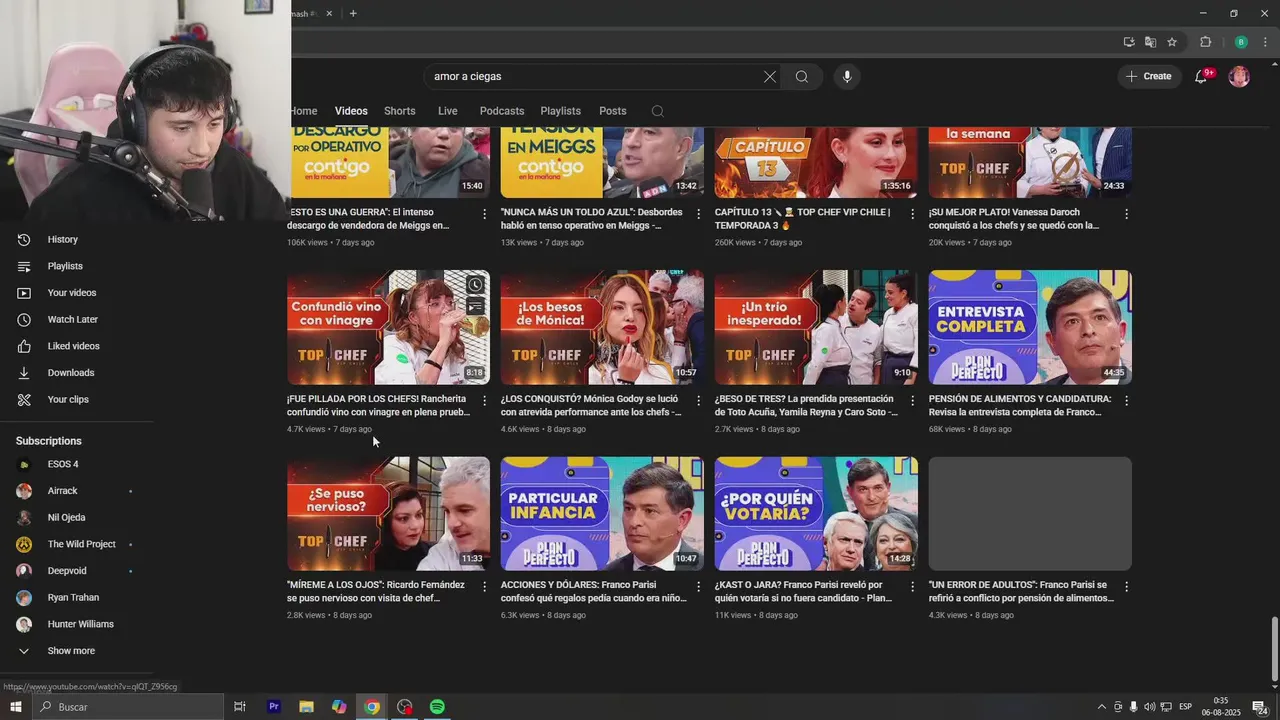Open Premiere Pro from the taskbar
The height and width of the screenshot is (720, 1280).
coord(273,707)
